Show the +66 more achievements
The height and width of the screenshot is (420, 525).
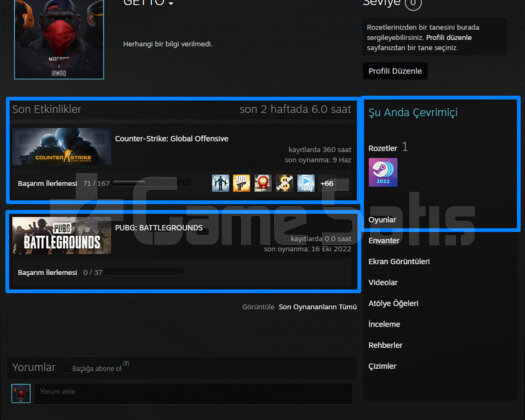point(327,184)
